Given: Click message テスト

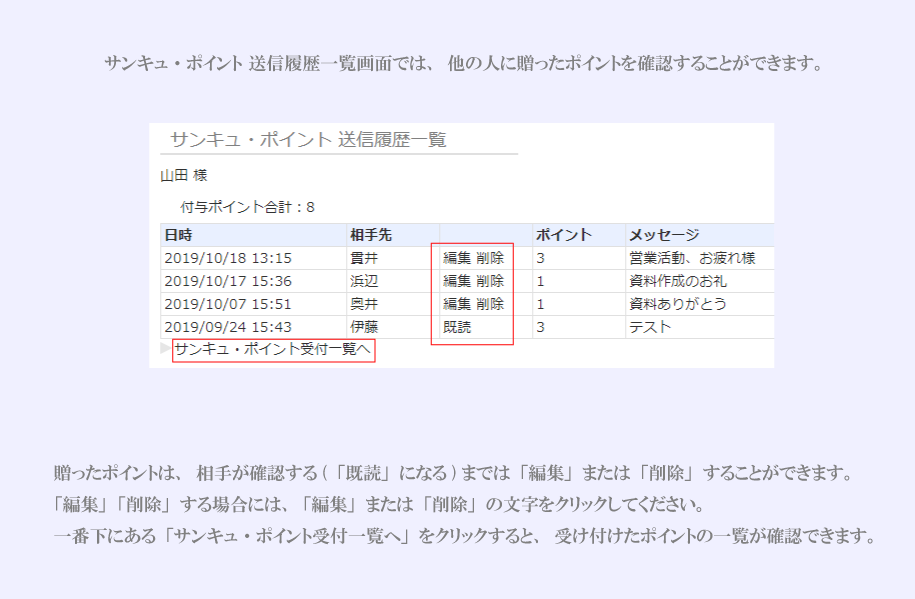Looking at the screenshot, I should [650, 327].
